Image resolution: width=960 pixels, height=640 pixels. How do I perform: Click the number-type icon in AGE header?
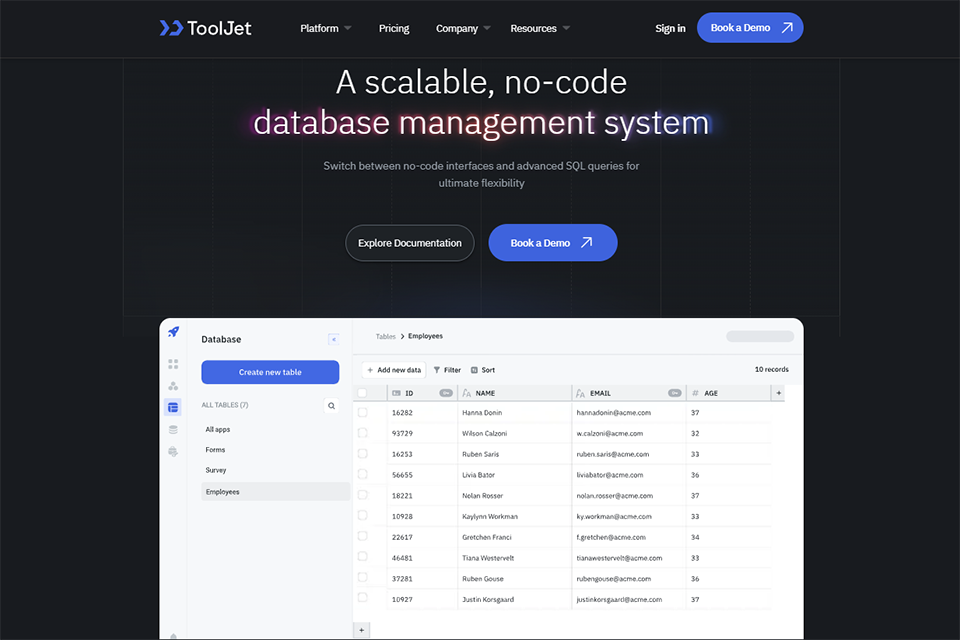[x=695, y=393]
